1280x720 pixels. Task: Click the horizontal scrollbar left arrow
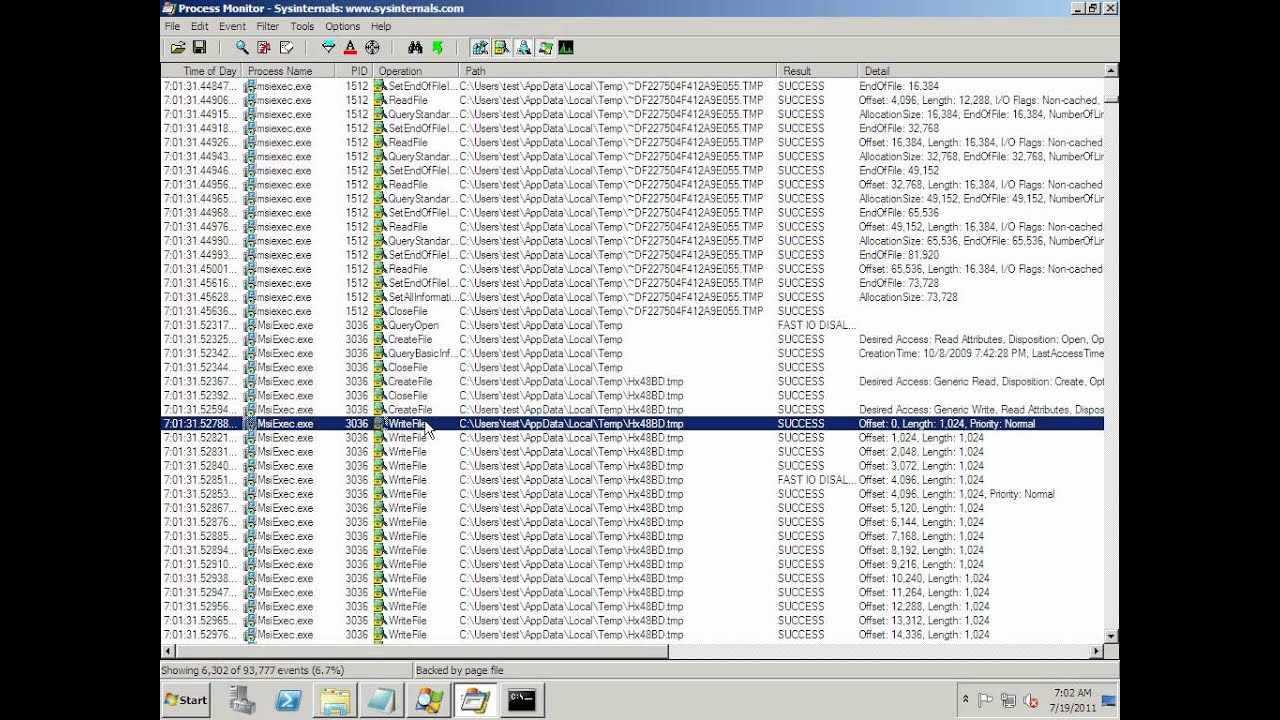tap(168, 651)
